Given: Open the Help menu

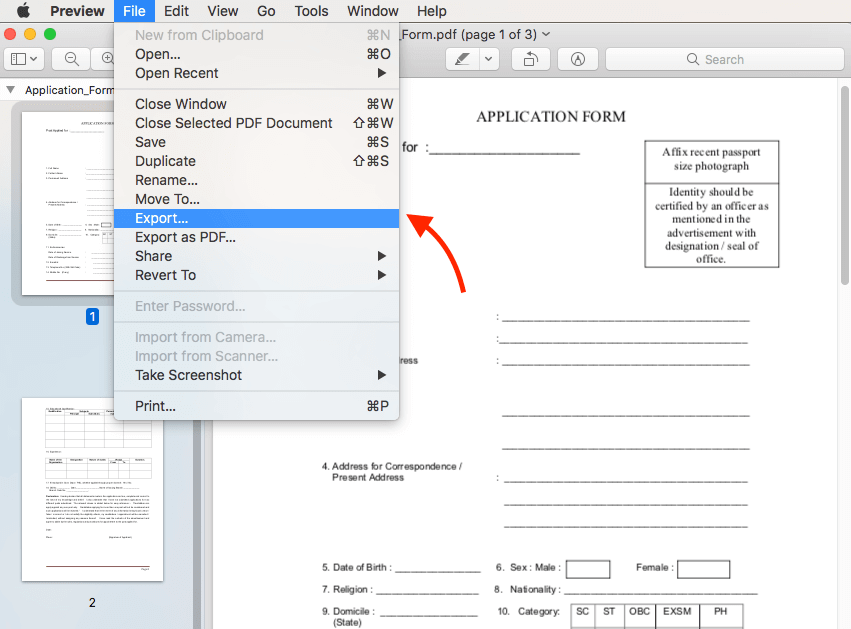Looking at the screenshot, I should point(431,11).
